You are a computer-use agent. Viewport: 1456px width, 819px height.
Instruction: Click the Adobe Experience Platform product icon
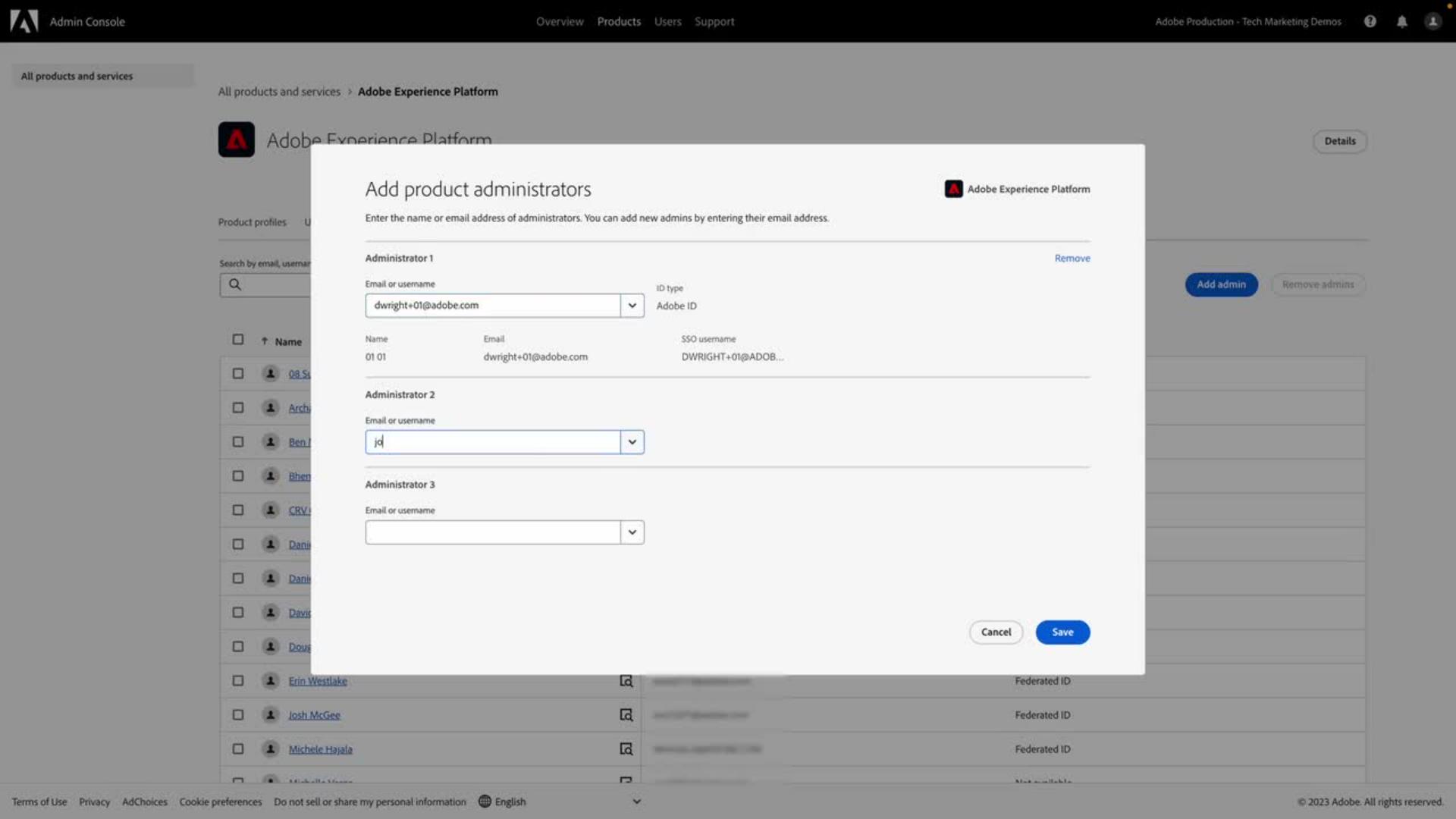pos(237,140)
